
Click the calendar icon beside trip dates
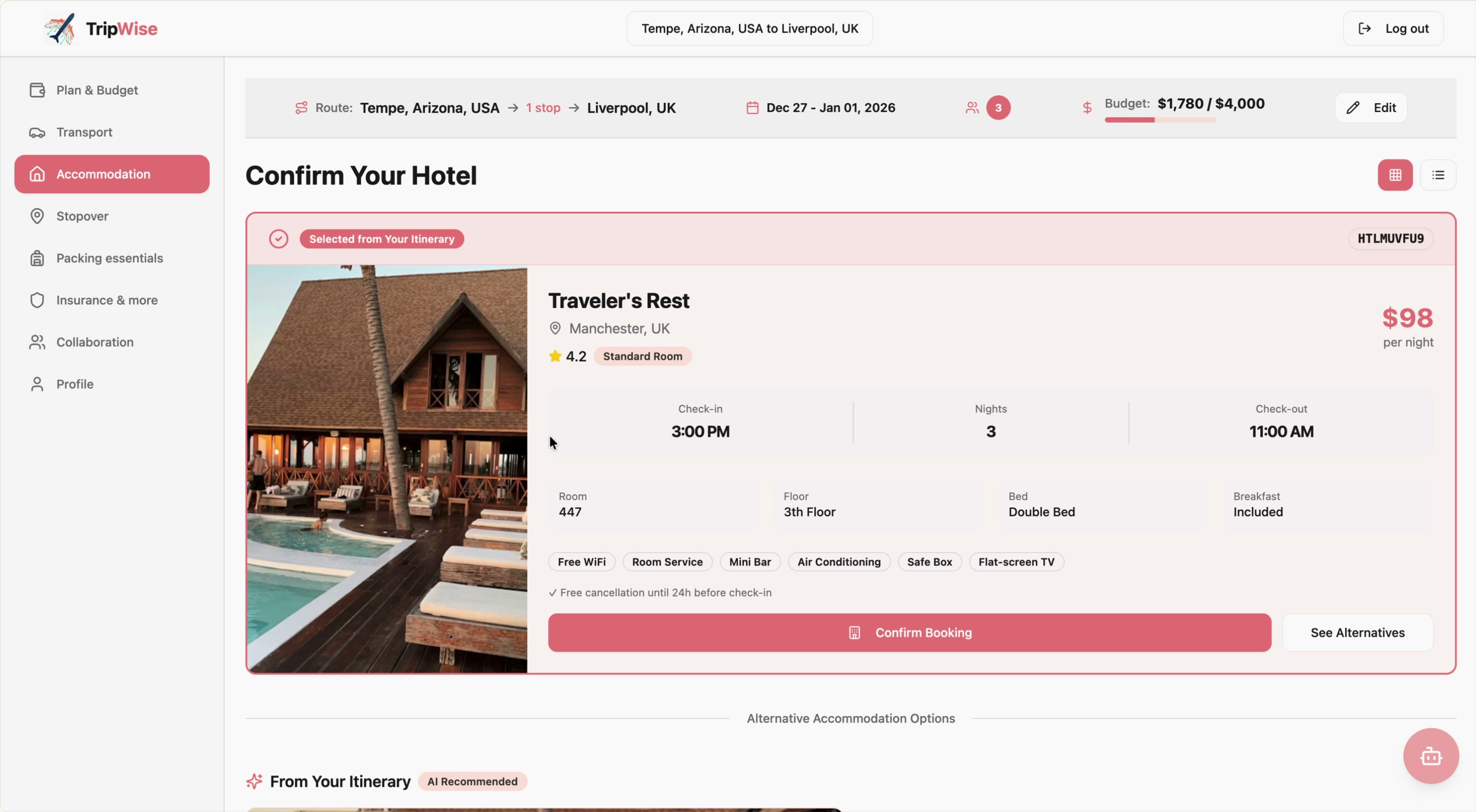(x=752, y=108)
